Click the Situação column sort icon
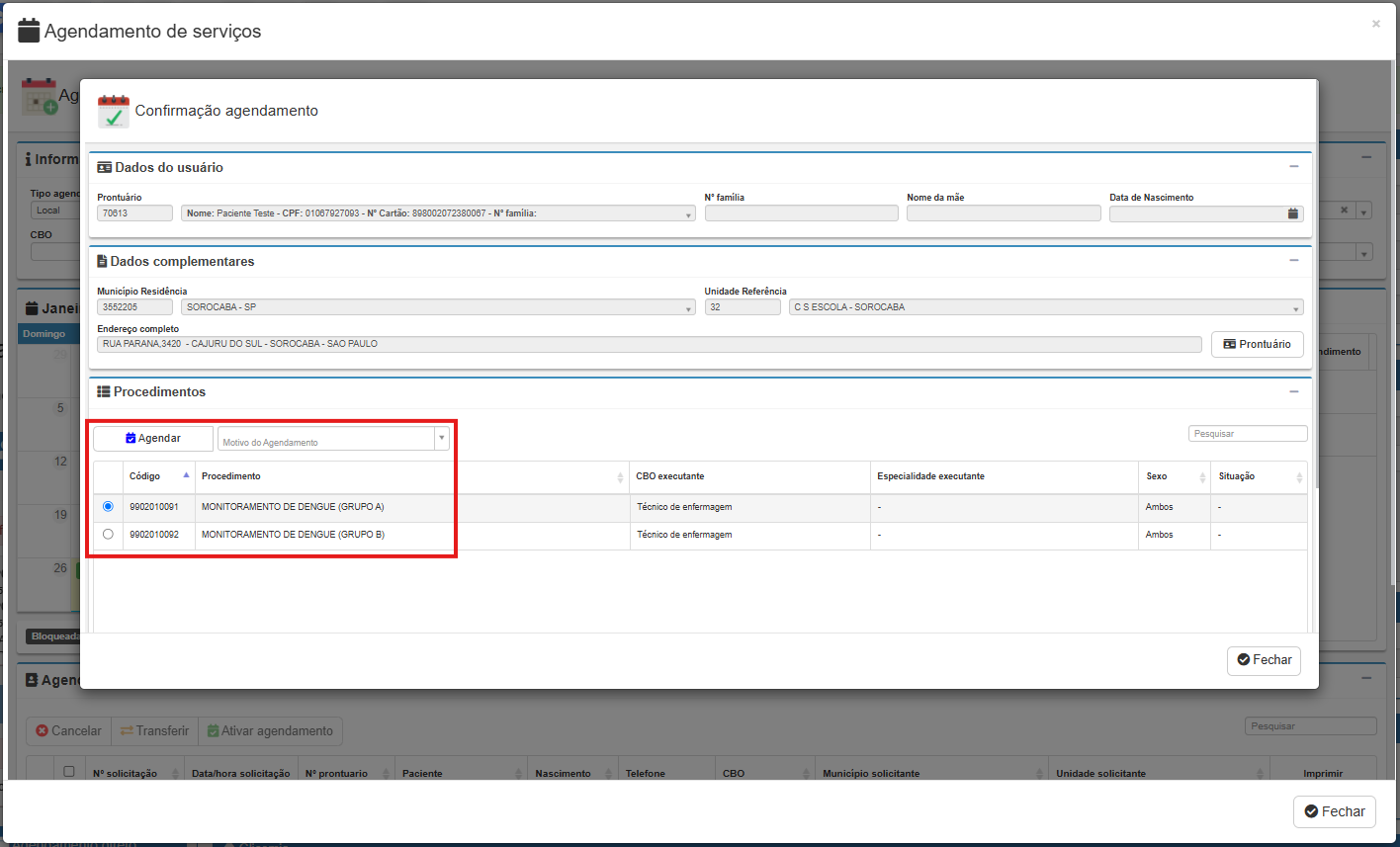The width and height of the screenshot is (1400, 847). (1298, 477)
